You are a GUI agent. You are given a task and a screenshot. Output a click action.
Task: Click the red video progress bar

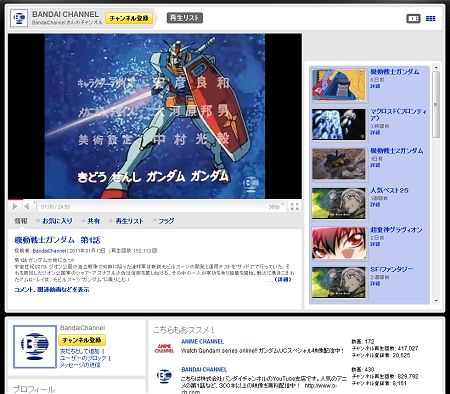click(x=15, y=199)
